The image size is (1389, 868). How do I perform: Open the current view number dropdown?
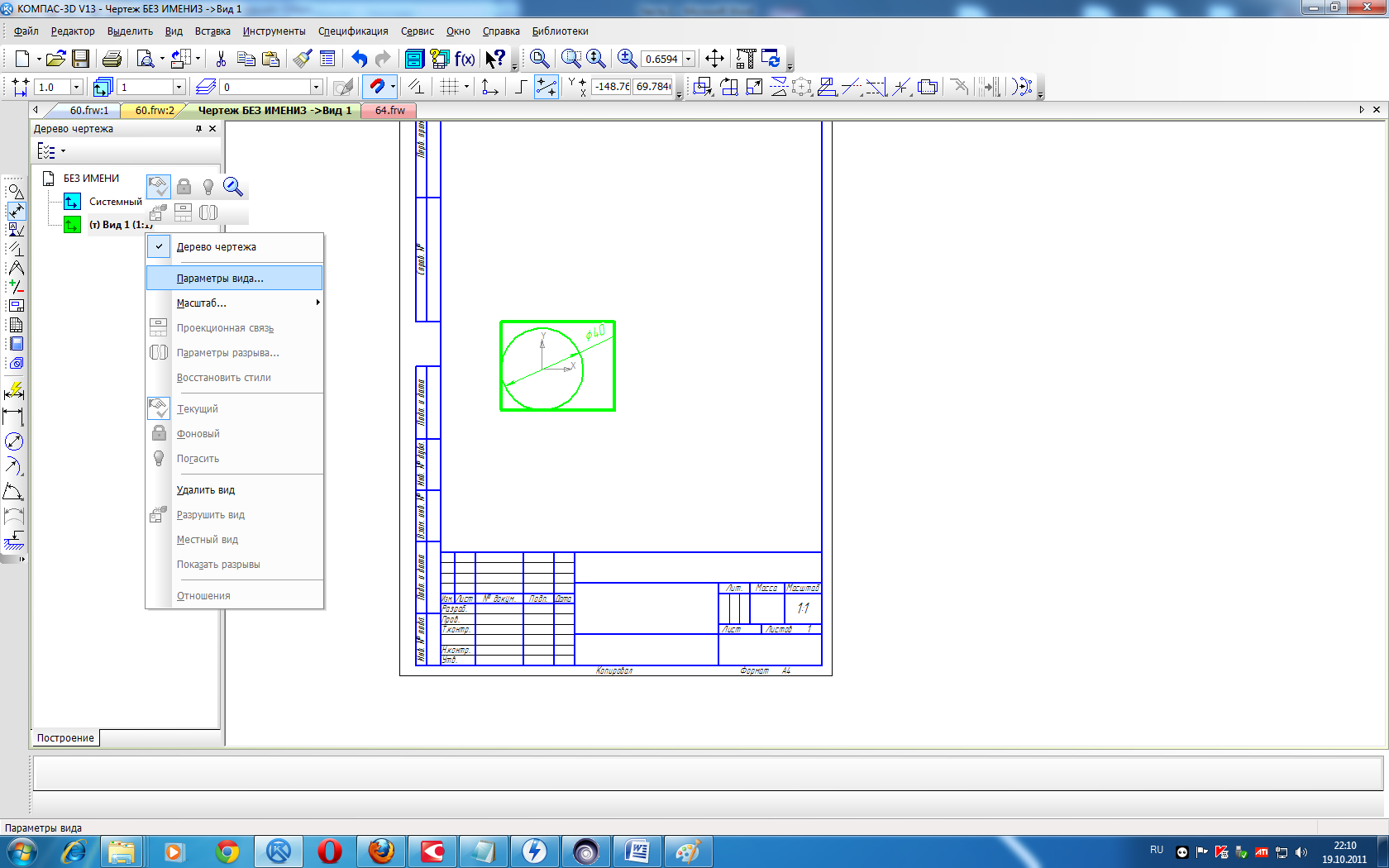coord(179,87)
